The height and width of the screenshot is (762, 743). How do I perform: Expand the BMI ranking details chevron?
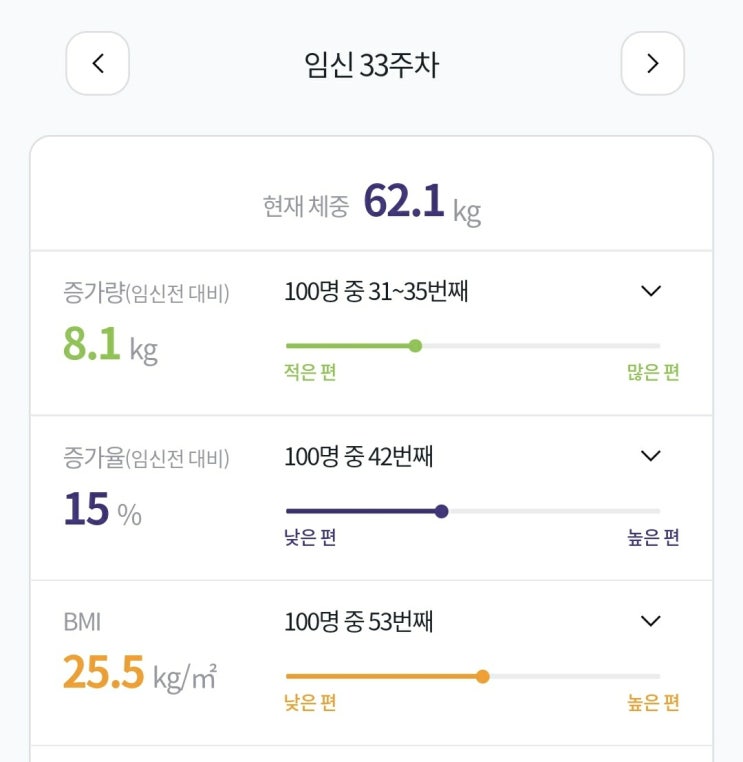[x=651, y=621]
